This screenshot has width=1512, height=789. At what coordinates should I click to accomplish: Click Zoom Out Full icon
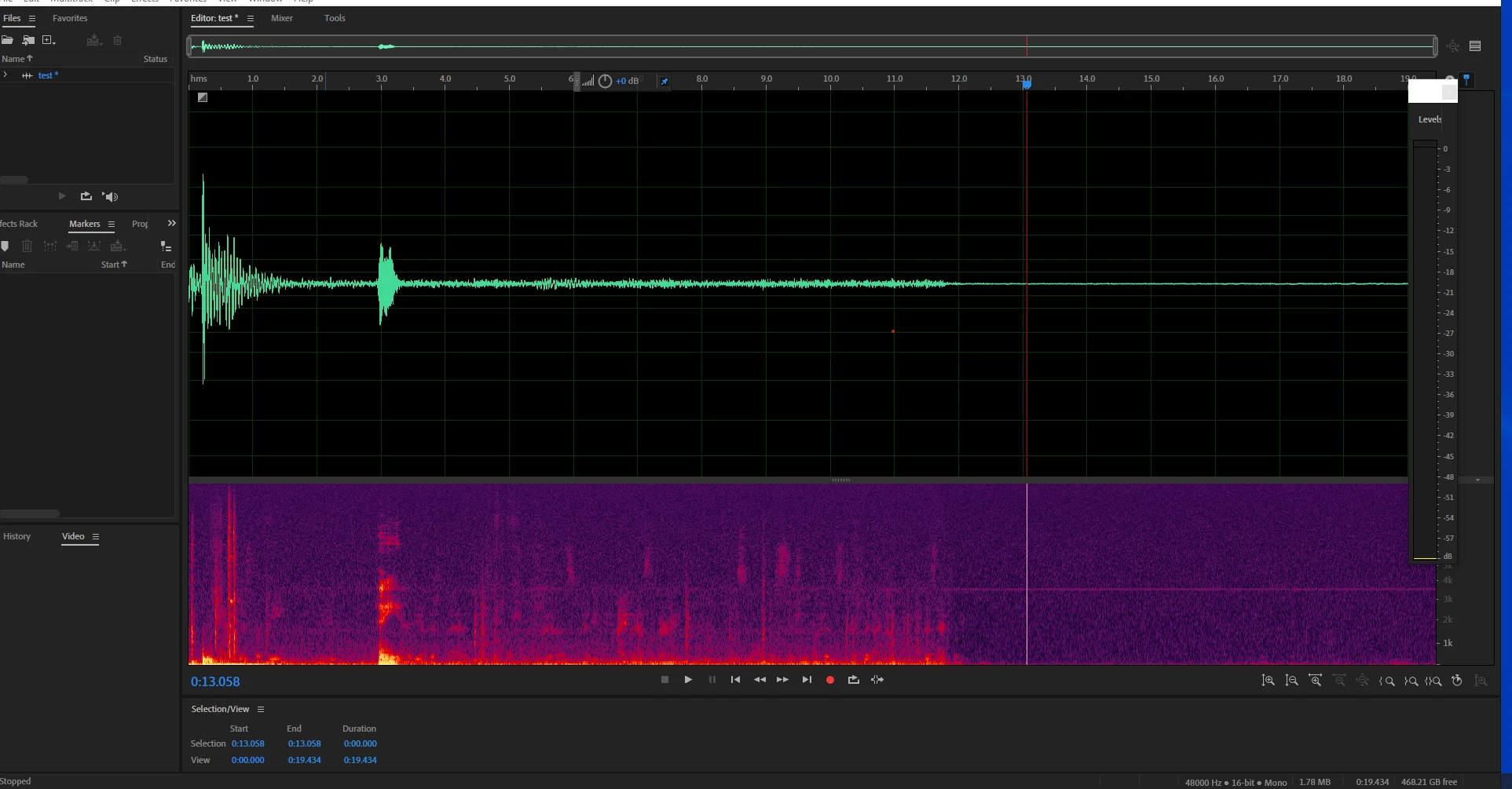click(1363, 681)
